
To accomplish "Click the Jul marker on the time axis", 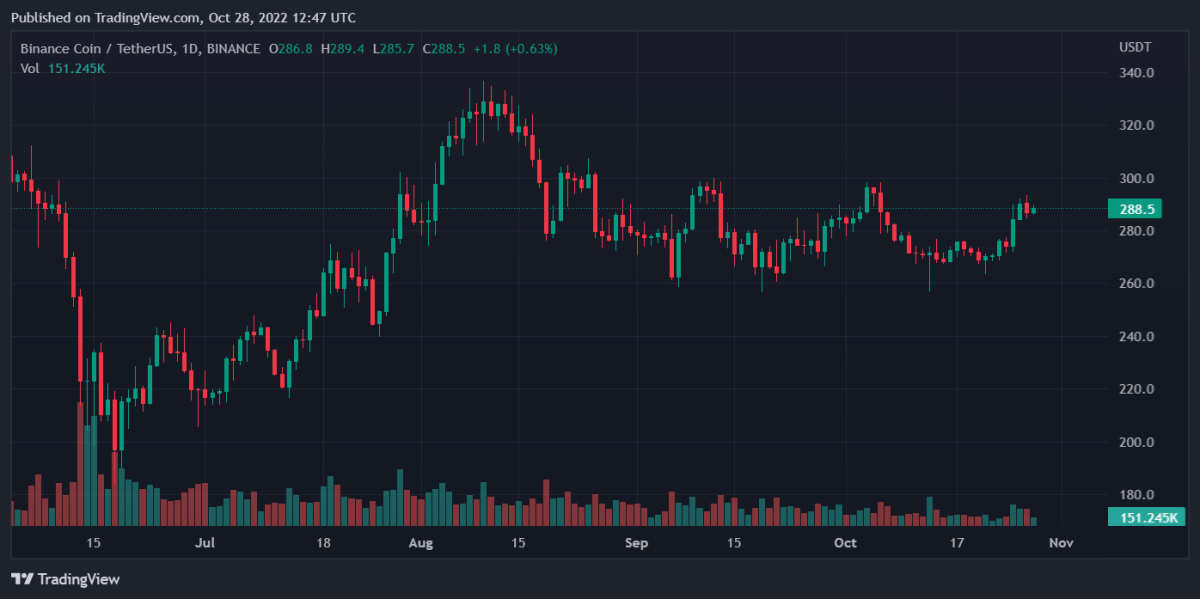I will (x=204, y=543).
